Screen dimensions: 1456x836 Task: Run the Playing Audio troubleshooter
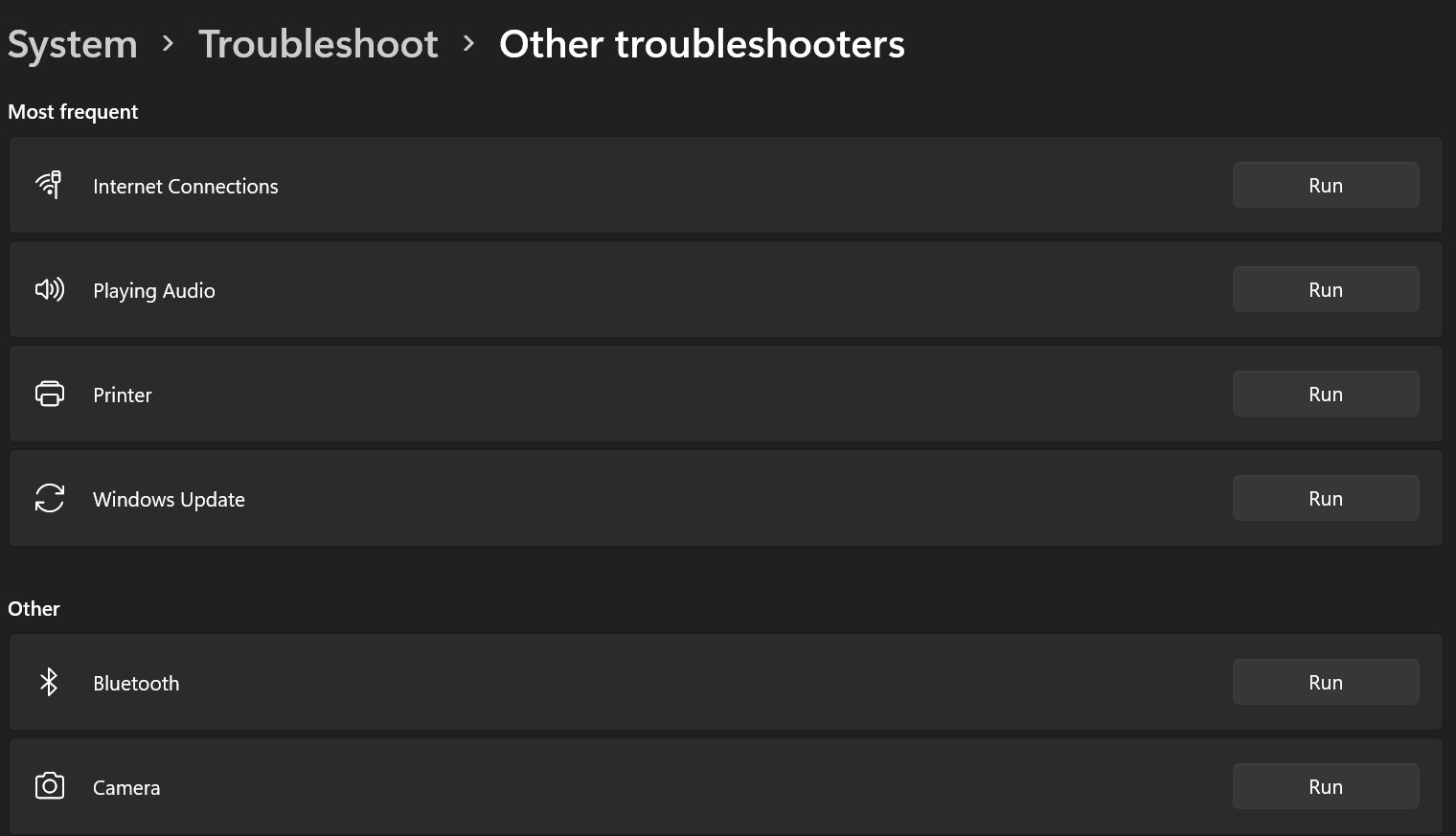(x=1326, y=289)
